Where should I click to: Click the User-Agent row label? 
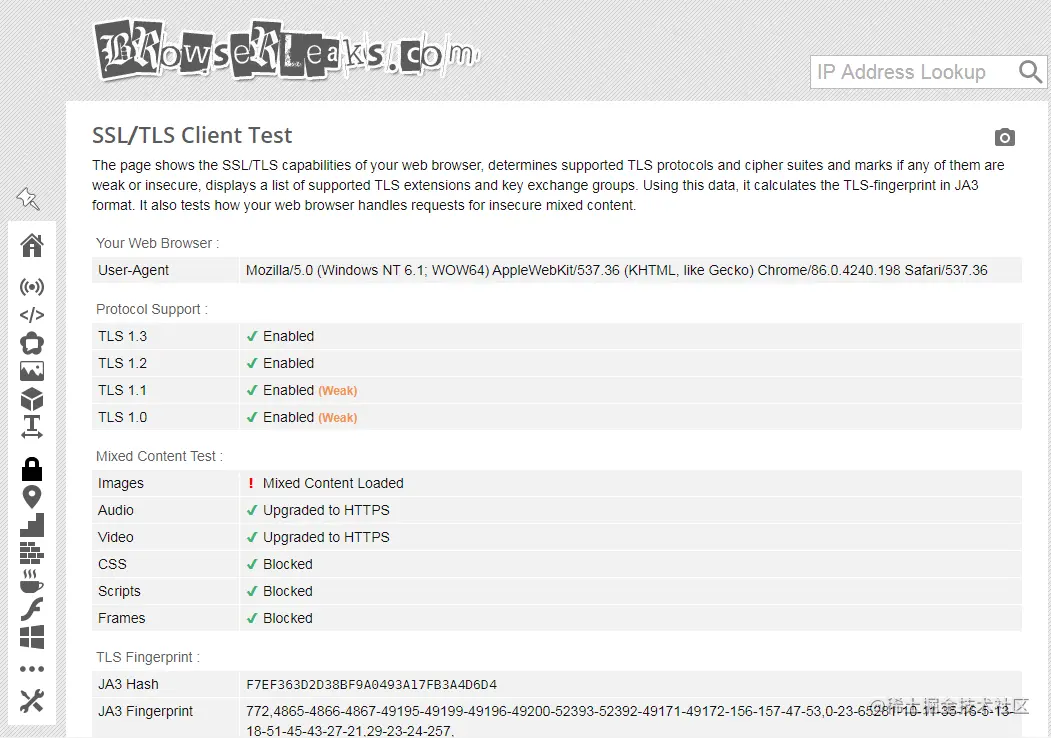133,270
